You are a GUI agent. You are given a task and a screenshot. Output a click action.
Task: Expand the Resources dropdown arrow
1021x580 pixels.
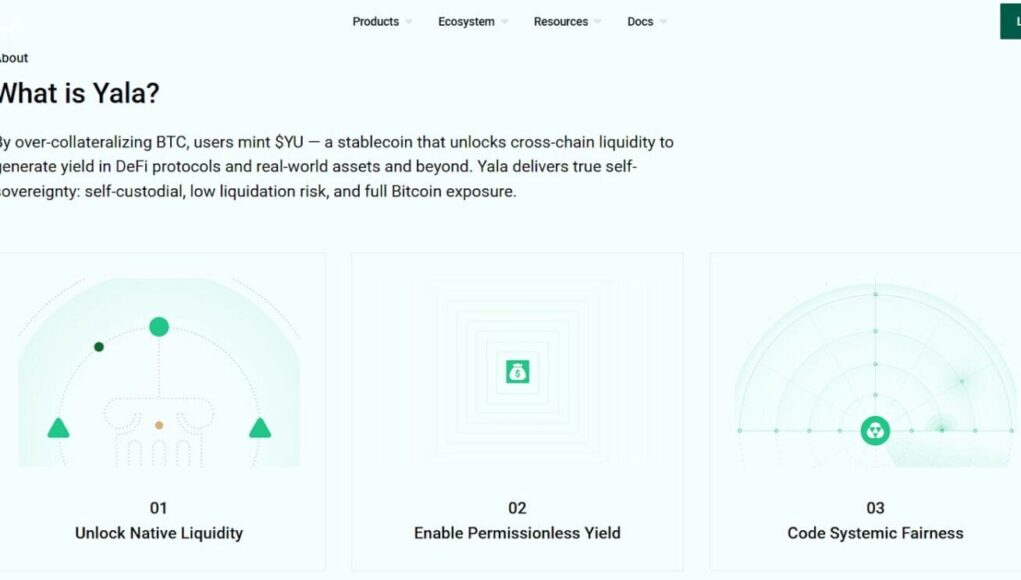[598, 22]
